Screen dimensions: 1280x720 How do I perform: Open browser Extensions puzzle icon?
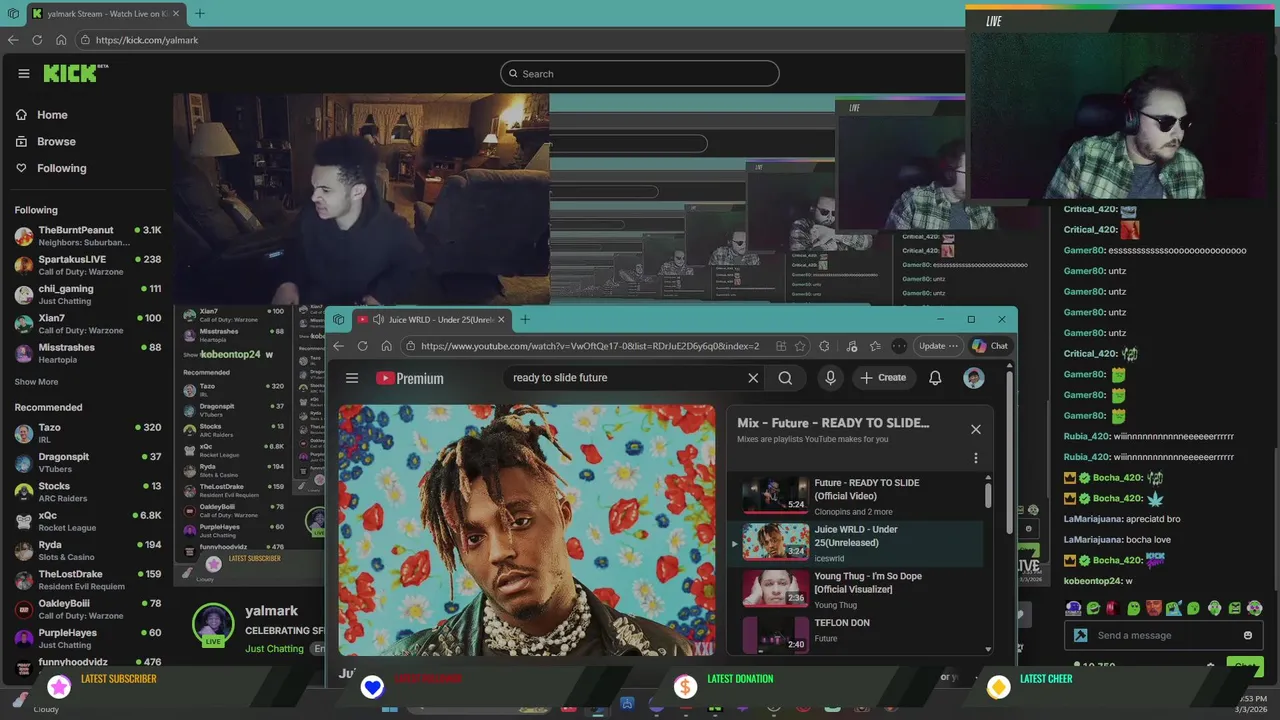(x=824, y=346)
